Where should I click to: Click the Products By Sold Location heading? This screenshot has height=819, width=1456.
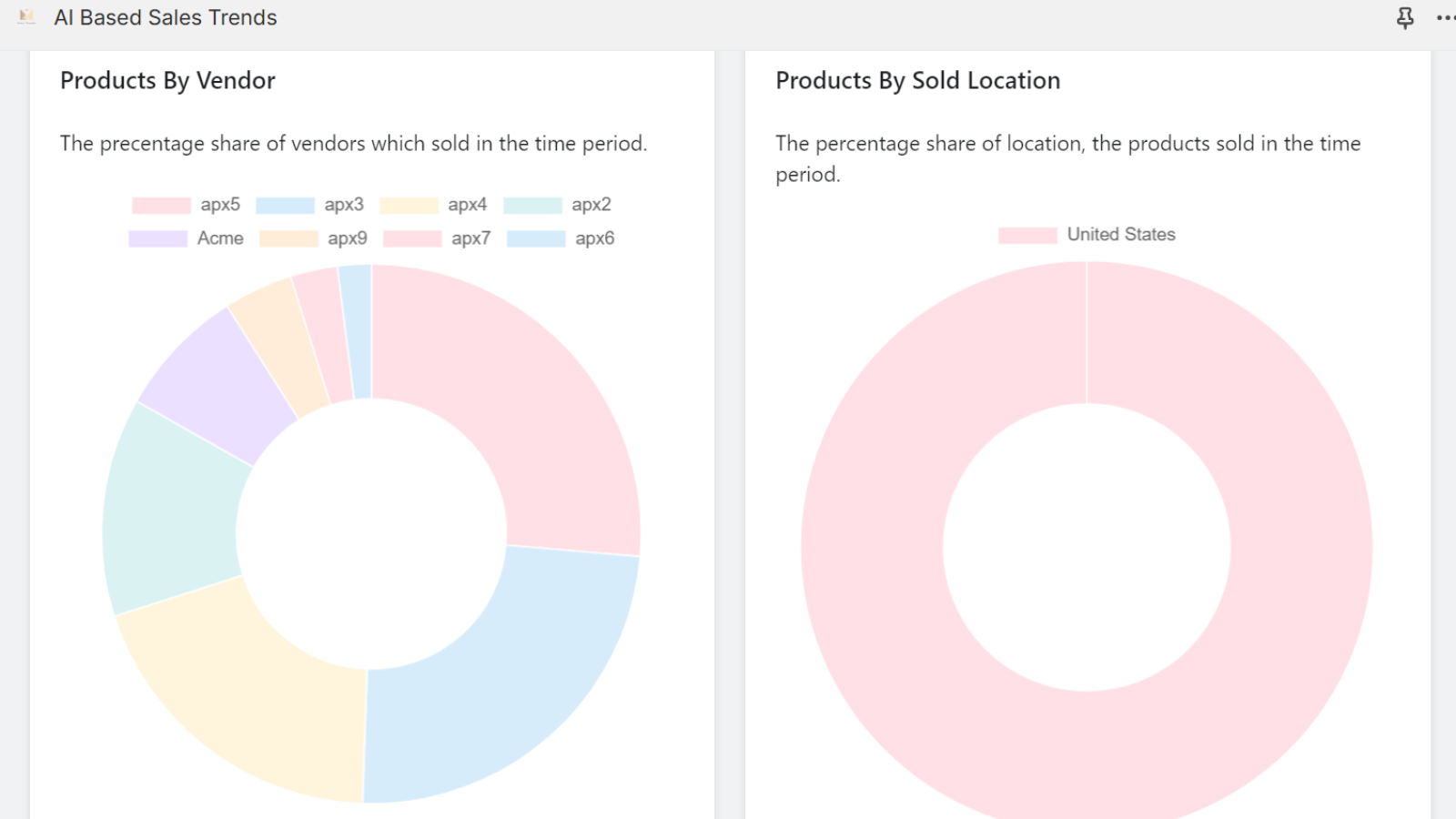click(917, 81)
